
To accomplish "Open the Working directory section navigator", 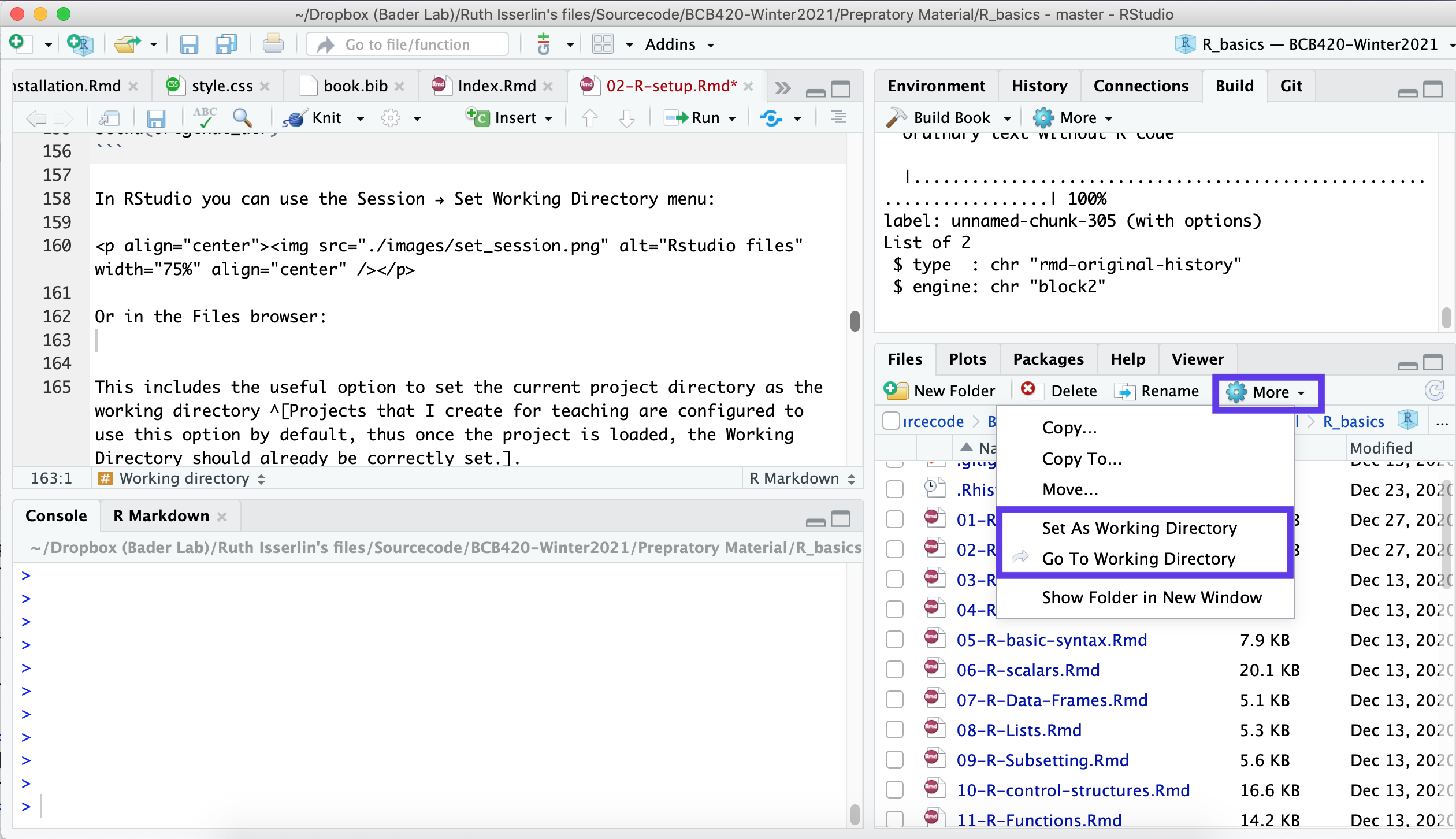I will (182, 478).
